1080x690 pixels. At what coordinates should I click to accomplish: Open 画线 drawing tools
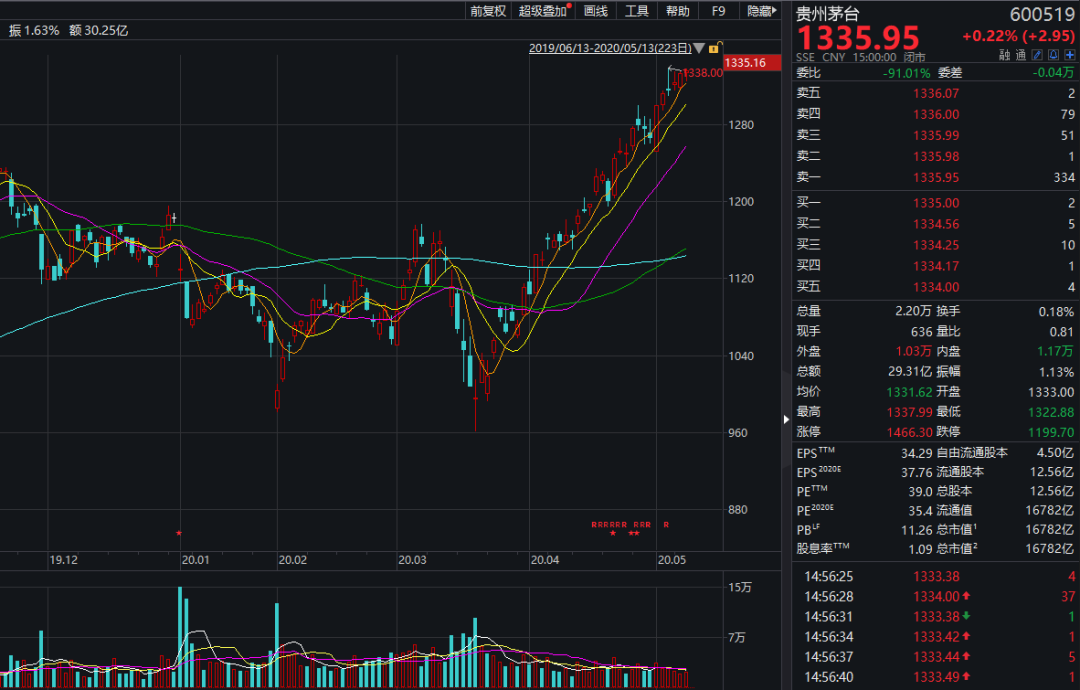596,11
